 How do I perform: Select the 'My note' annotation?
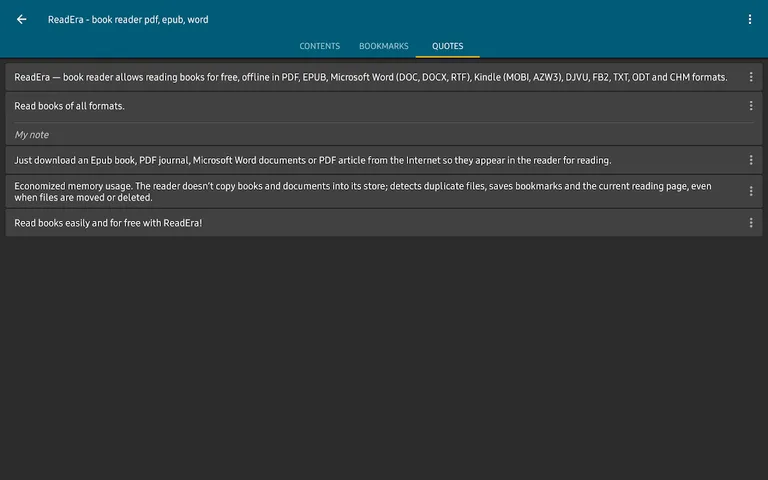click(x=31, y=135)
